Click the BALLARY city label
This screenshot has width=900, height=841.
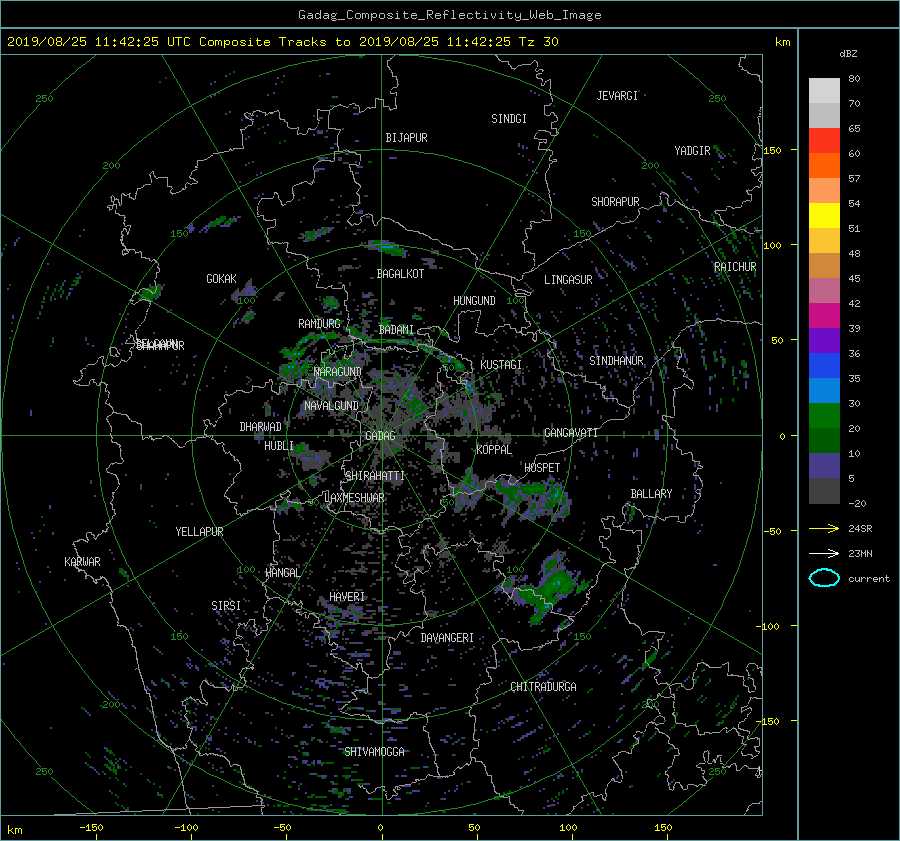[651, 494]
